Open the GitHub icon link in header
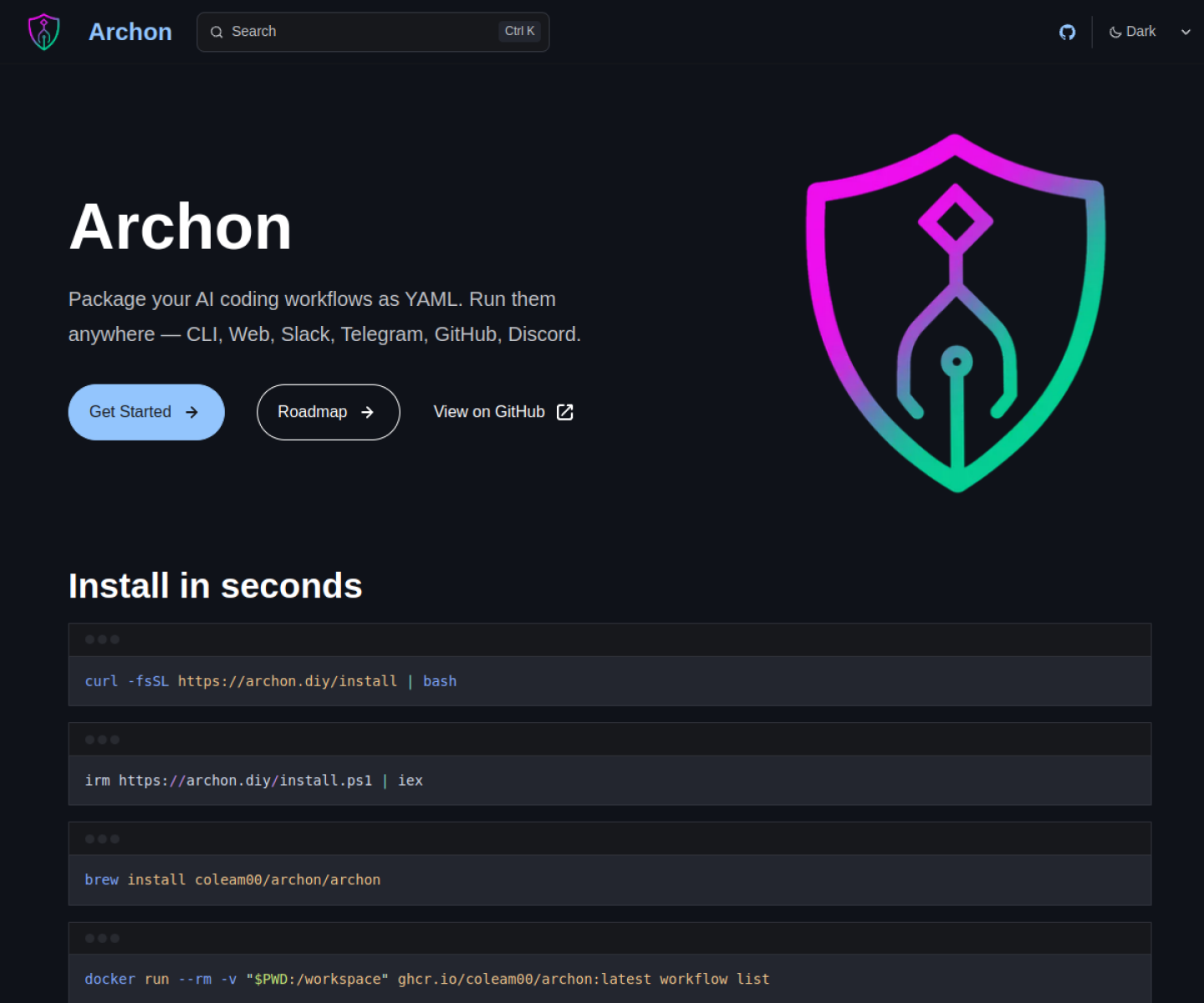Image resolution: width=1204 pixels, height=1003 pixels. [1067, 32]
